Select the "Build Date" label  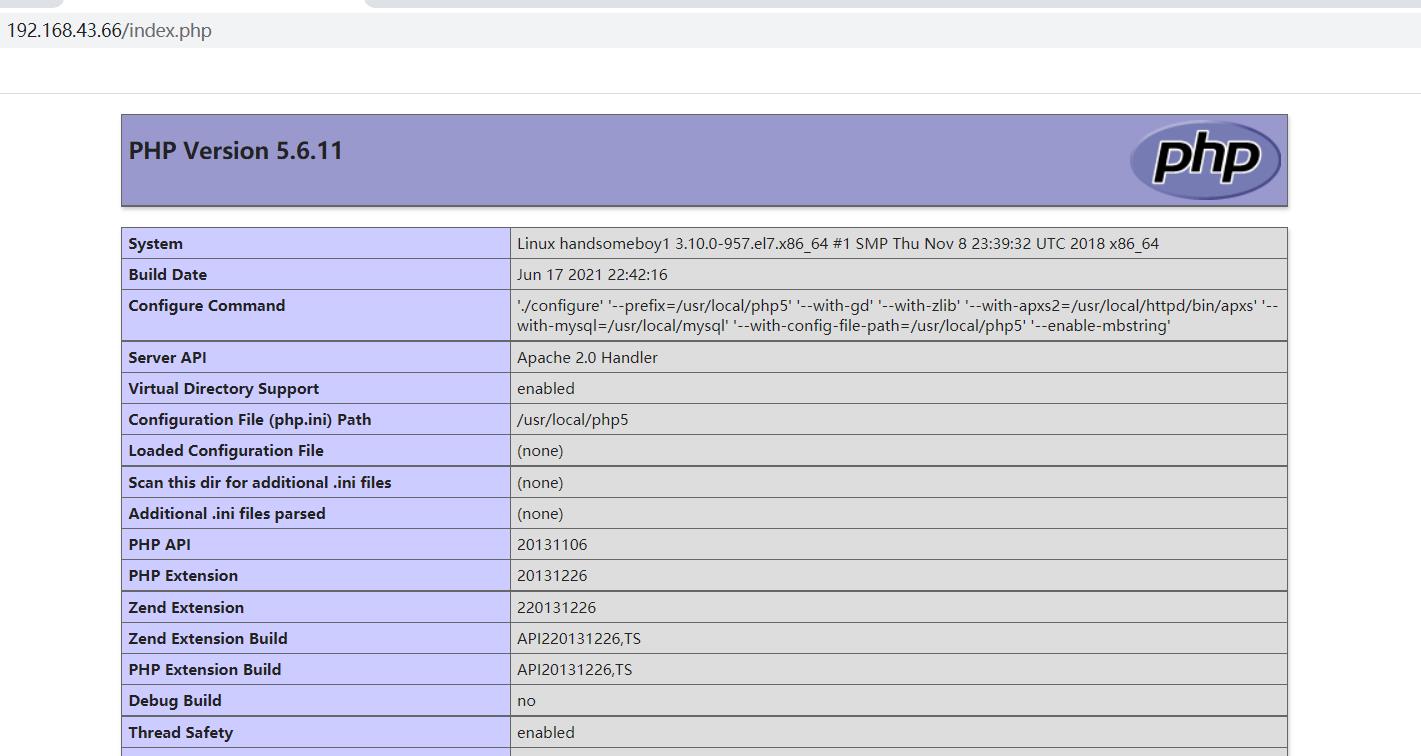click(x=168, y=275)
